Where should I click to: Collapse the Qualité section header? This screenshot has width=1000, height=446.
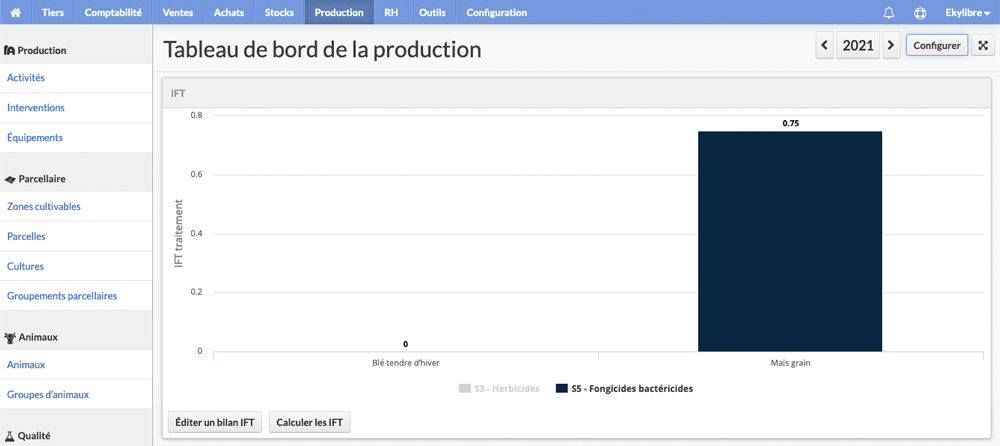[76, 436]
